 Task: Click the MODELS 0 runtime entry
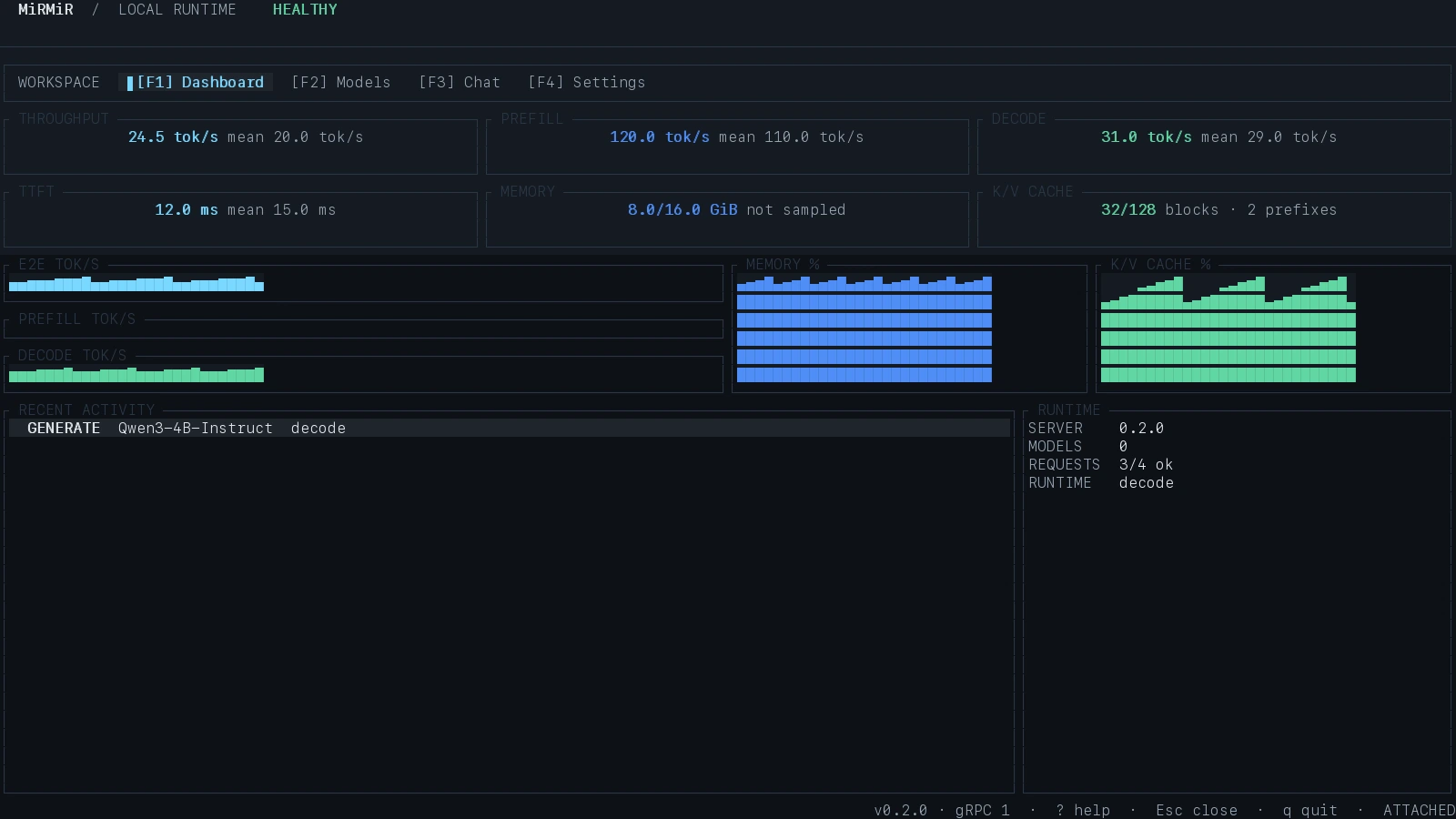(1078, 446)
